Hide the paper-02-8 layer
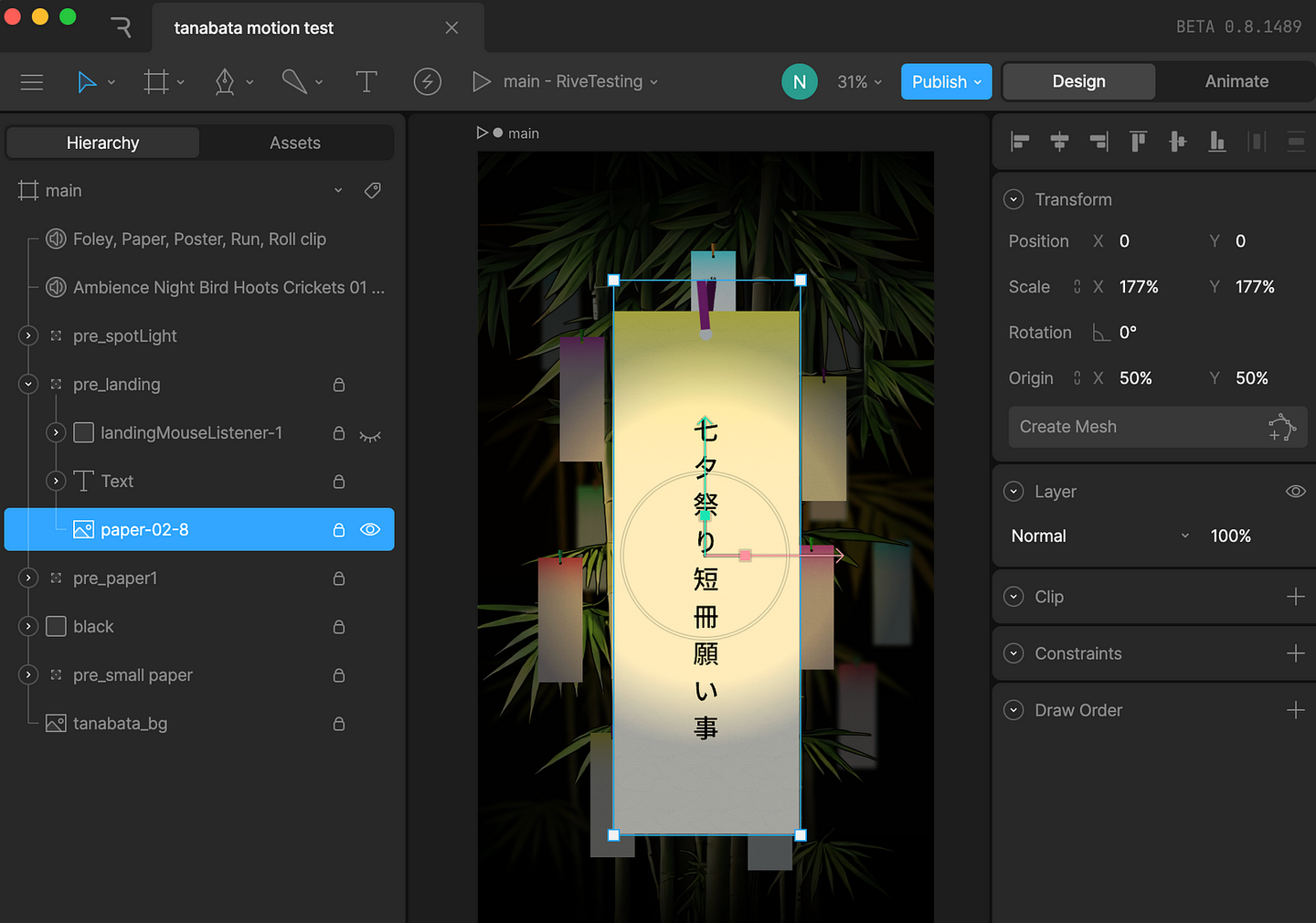Viewport: 1316px width, 923px height. (370, 530)
